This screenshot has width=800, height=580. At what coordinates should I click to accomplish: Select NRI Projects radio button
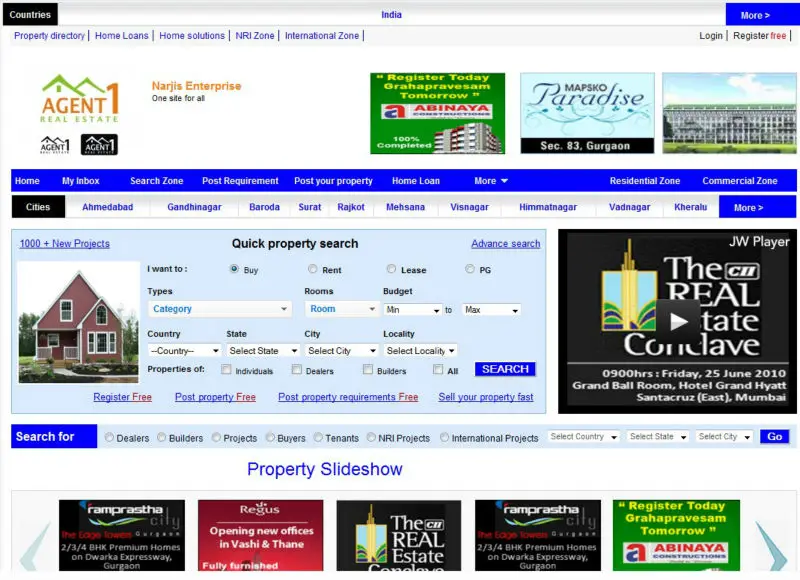click(x=371, y=437)
